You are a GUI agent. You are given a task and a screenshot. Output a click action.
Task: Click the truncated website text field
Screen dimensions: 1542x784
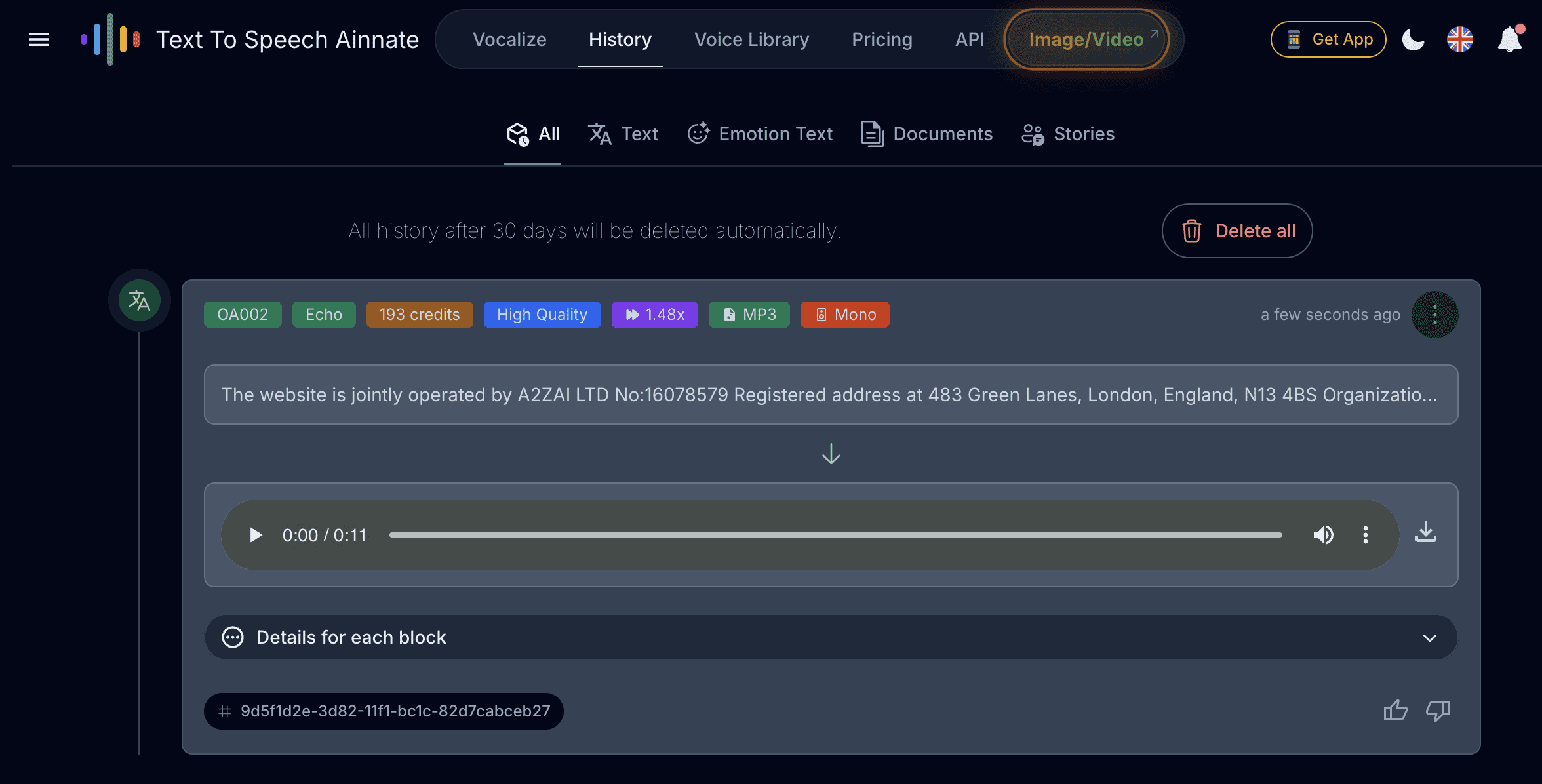pos(831,395)
